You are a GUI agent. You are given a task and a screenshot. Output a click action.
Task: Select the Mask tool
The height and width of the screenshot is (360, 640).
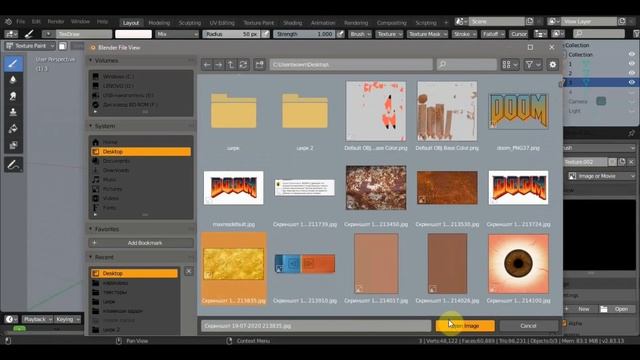click(x=13, y=145)
